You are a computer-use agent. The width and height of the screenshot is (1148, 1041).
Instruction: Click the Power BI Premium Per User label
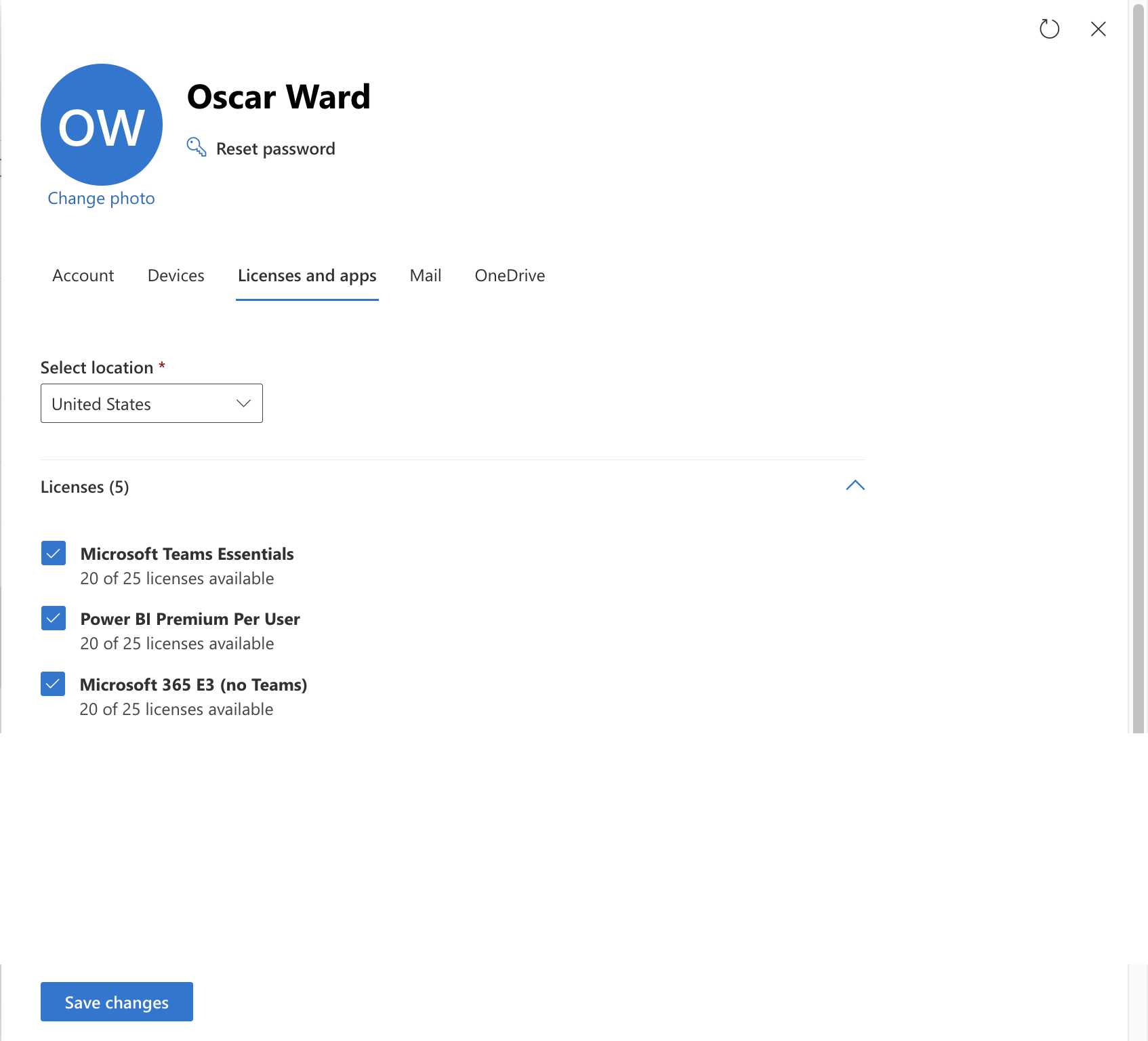pyautogui.click(x=190, y=619)
